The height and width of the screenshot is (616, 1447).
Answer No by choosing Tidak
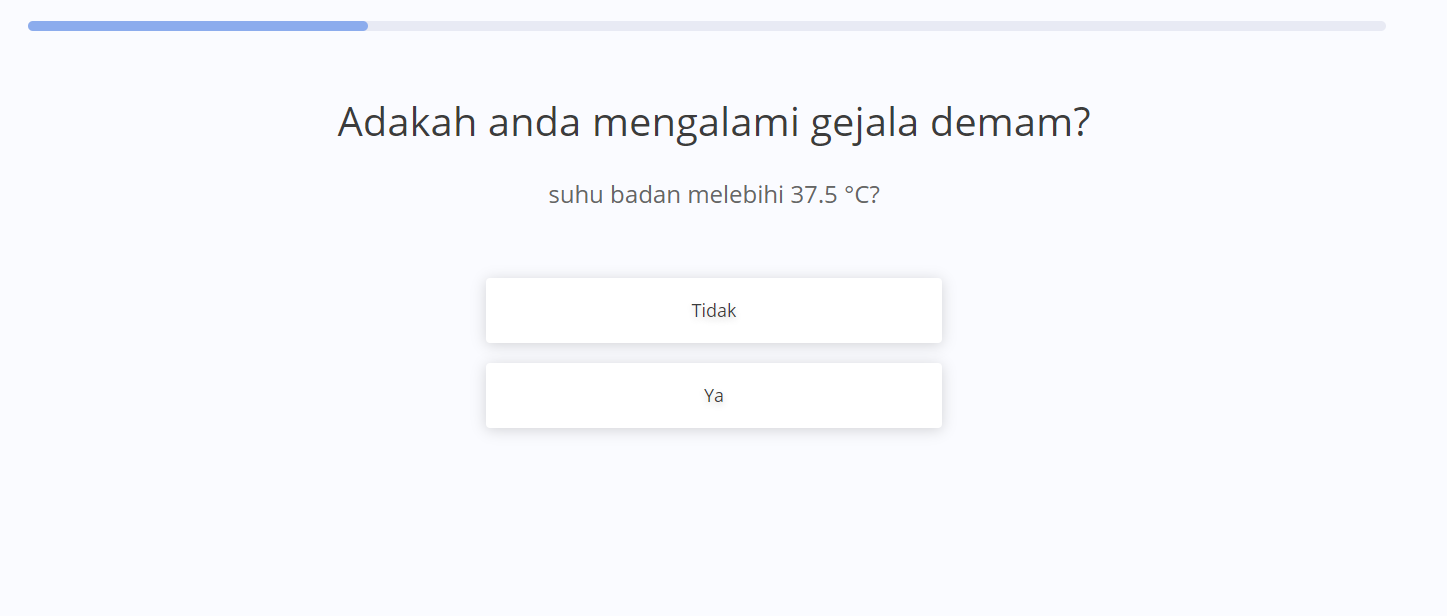pyautogui.click(x=713, y=311)
